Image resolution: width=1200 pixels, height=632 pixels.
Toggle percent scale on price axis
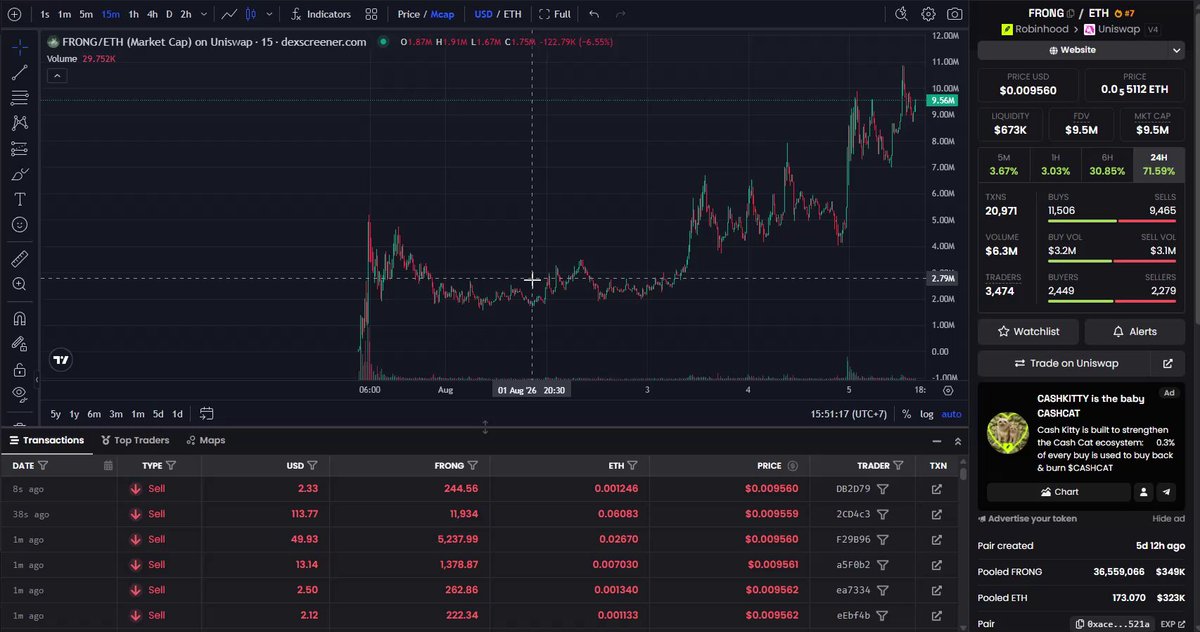[906, 414]
